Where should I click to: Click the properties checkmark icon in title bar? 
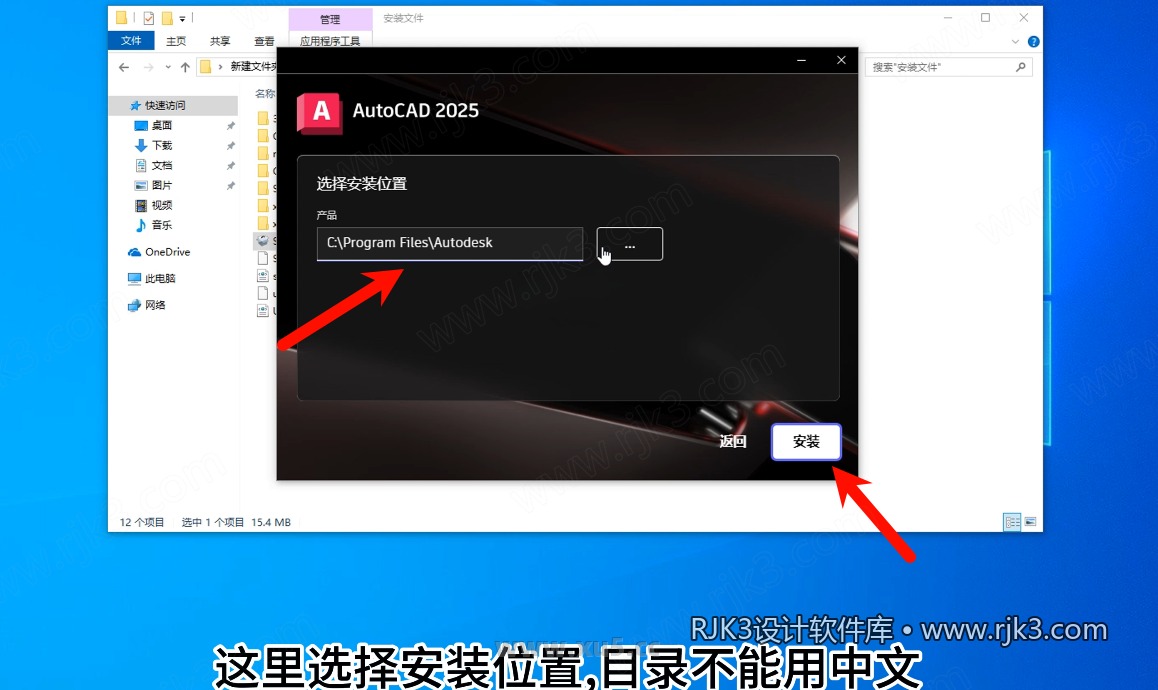click(x=148, y=18)
